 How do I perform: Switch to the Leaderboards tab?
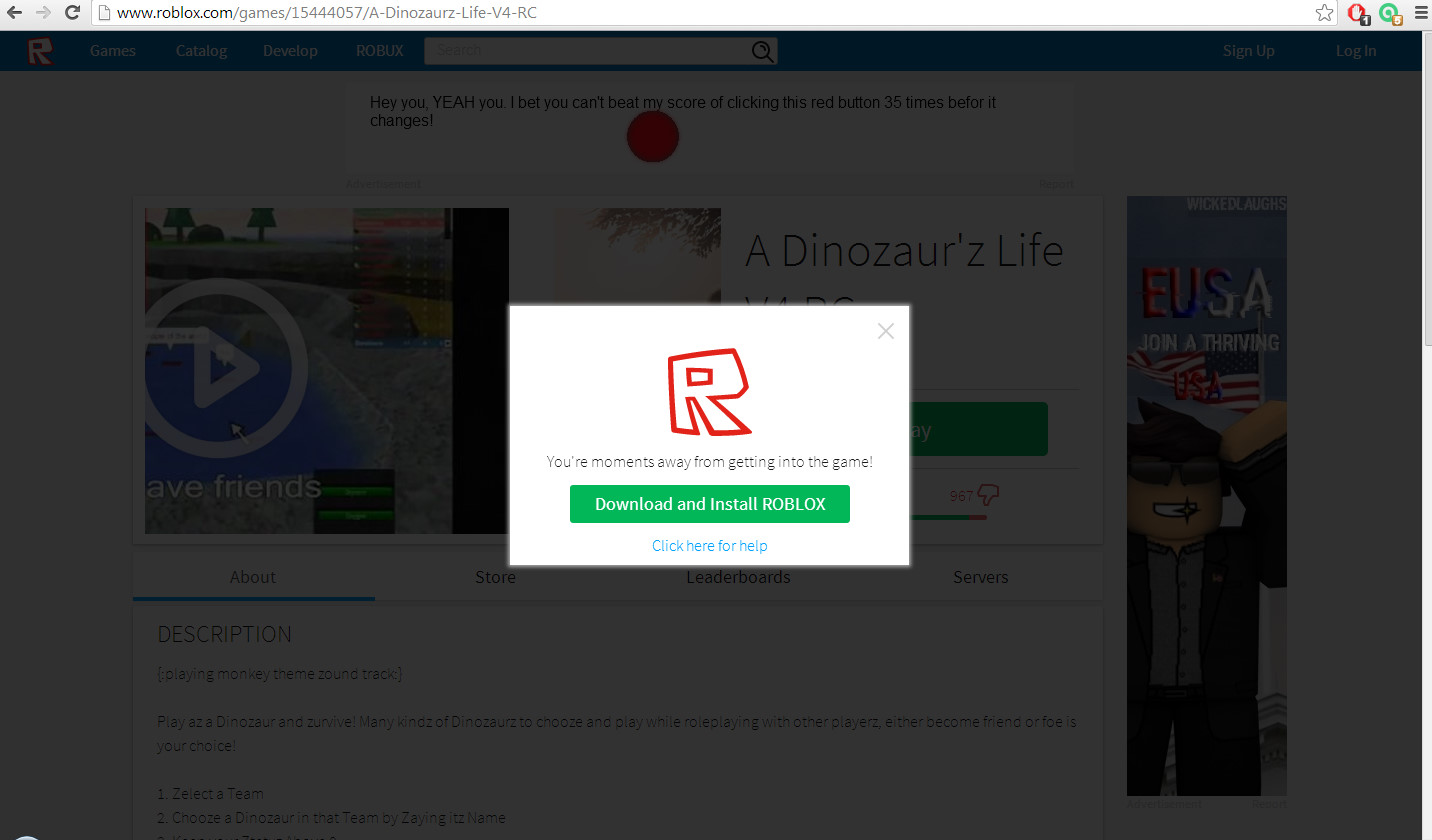coord(738,577)
